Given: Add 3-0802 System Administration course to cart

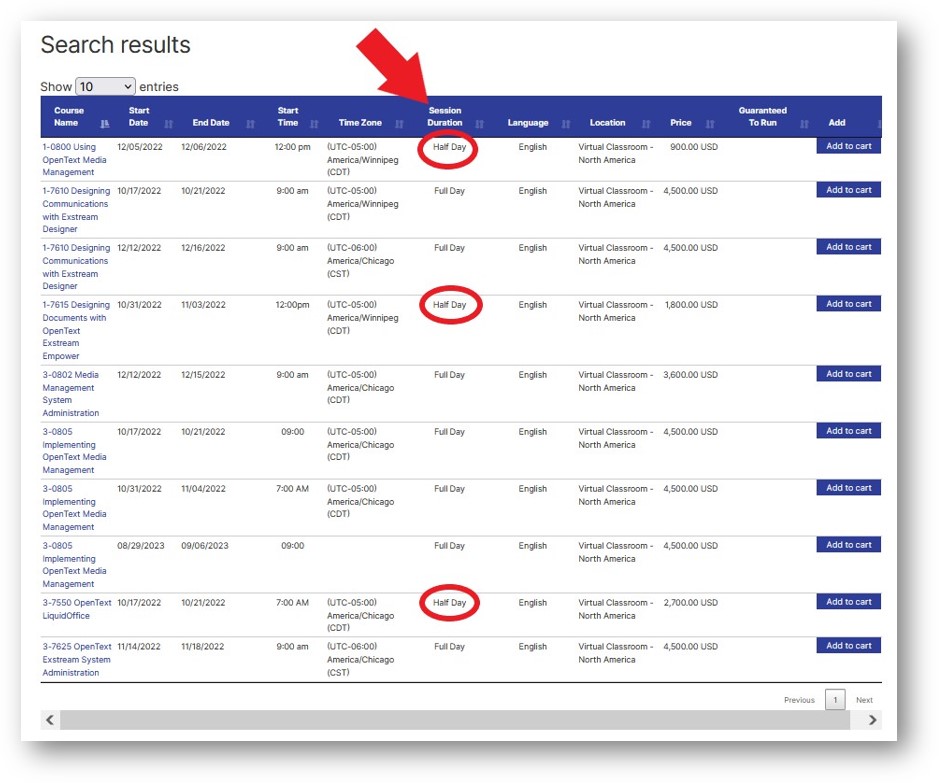Looking at the screenshot, I should (x=849, y=374).
